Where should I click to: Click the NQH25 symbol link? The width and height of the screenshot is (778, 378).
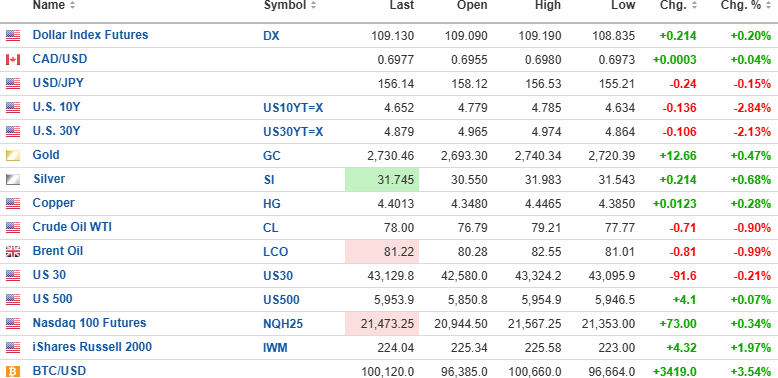coord(283,324)
